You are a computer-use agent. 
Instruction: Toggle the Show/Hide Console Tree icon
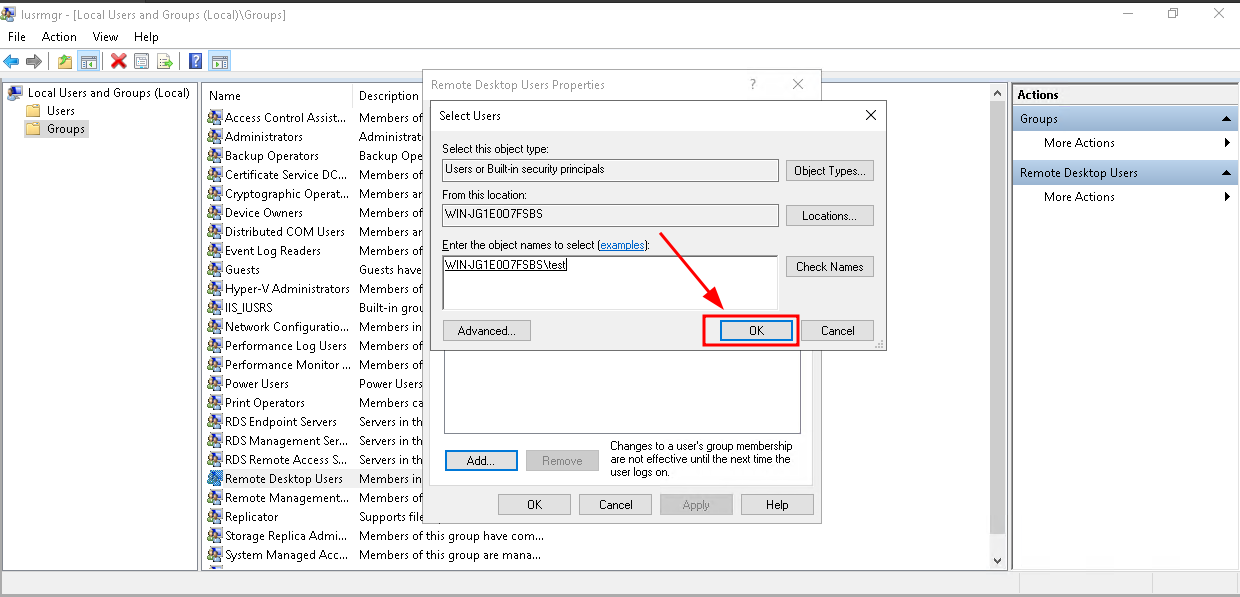coord(89,62)
